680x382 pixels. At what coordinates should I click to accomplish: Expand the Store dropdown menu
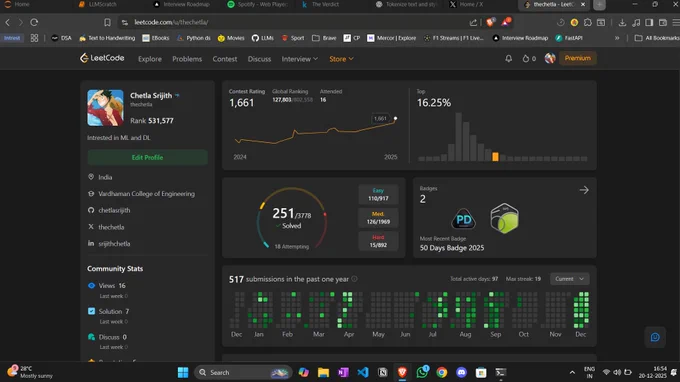[x=341, y=59]
